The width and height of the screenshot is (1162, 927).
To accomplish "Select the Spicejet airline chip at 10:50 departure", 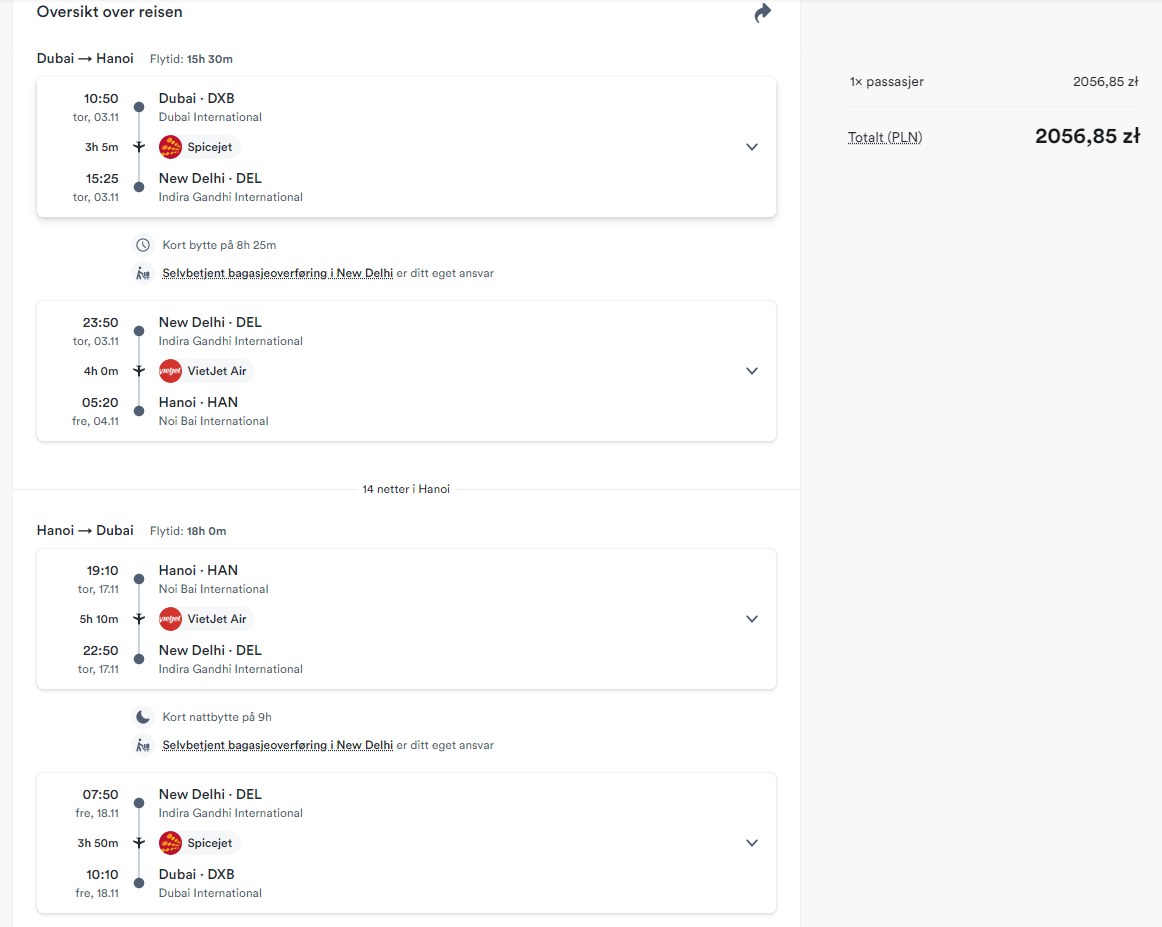I will [x=198, y=147].
